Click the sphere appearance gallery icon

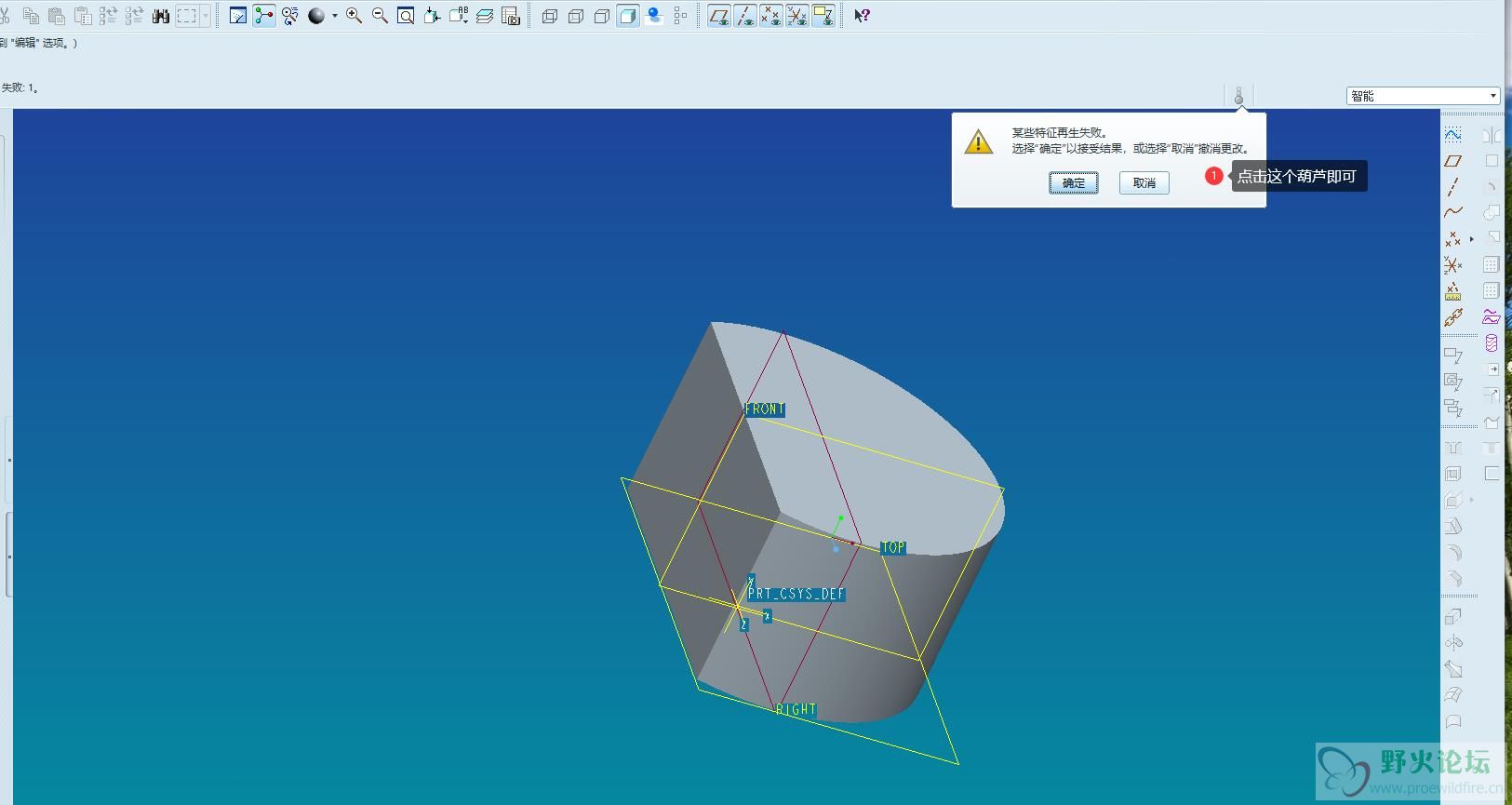[x=316, y=16]
